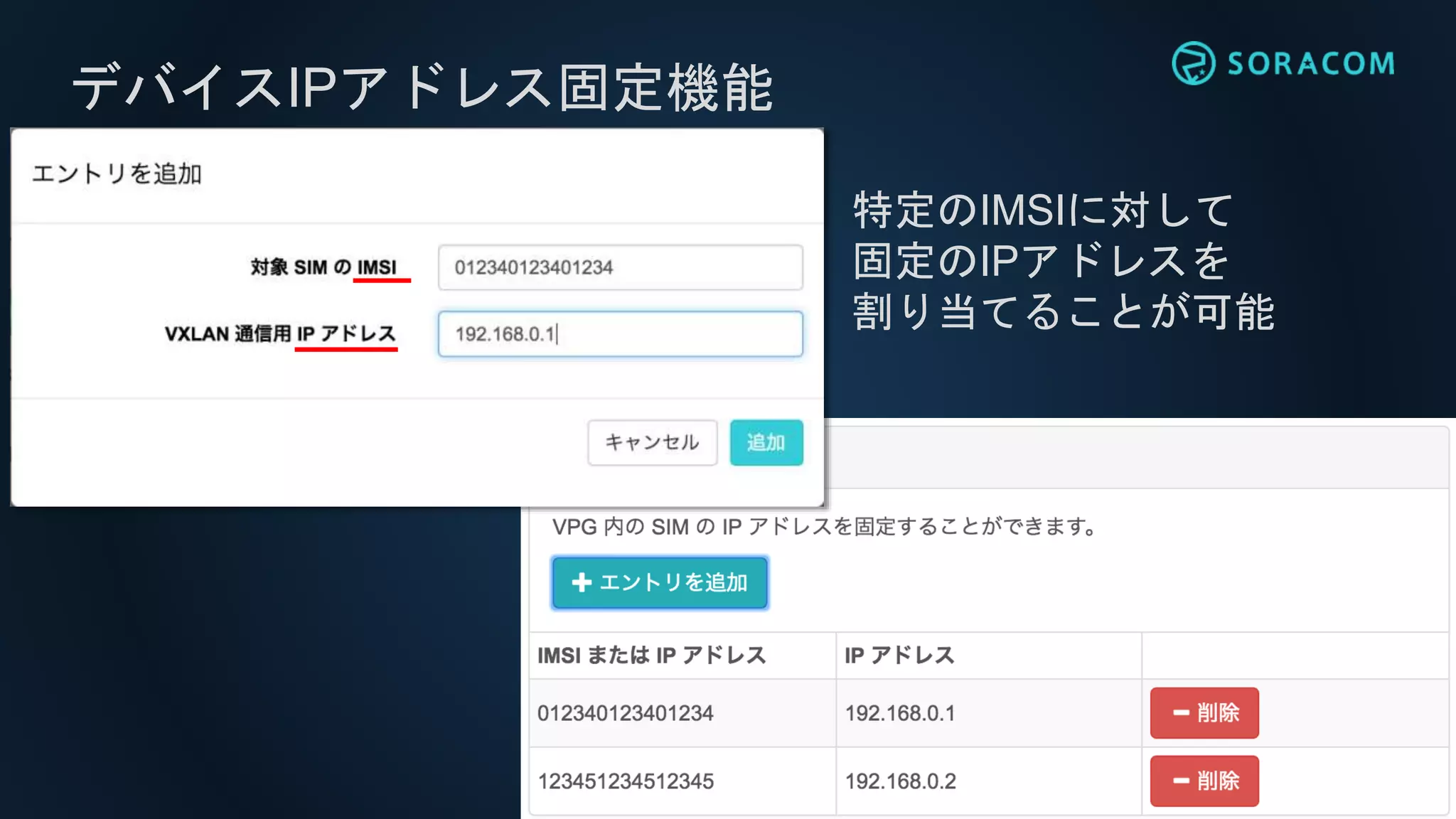1456x819 pixels.
Task: Click the minus icon in the 192.168.0.1 row's 削除 button
Action: click(1181, 712)
